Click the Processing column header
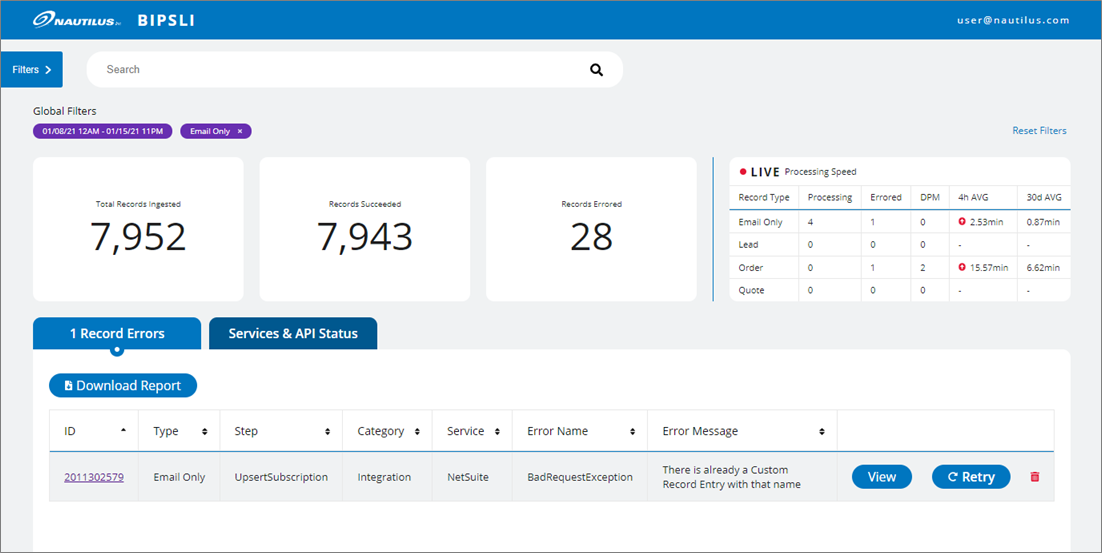 point(830,197)
